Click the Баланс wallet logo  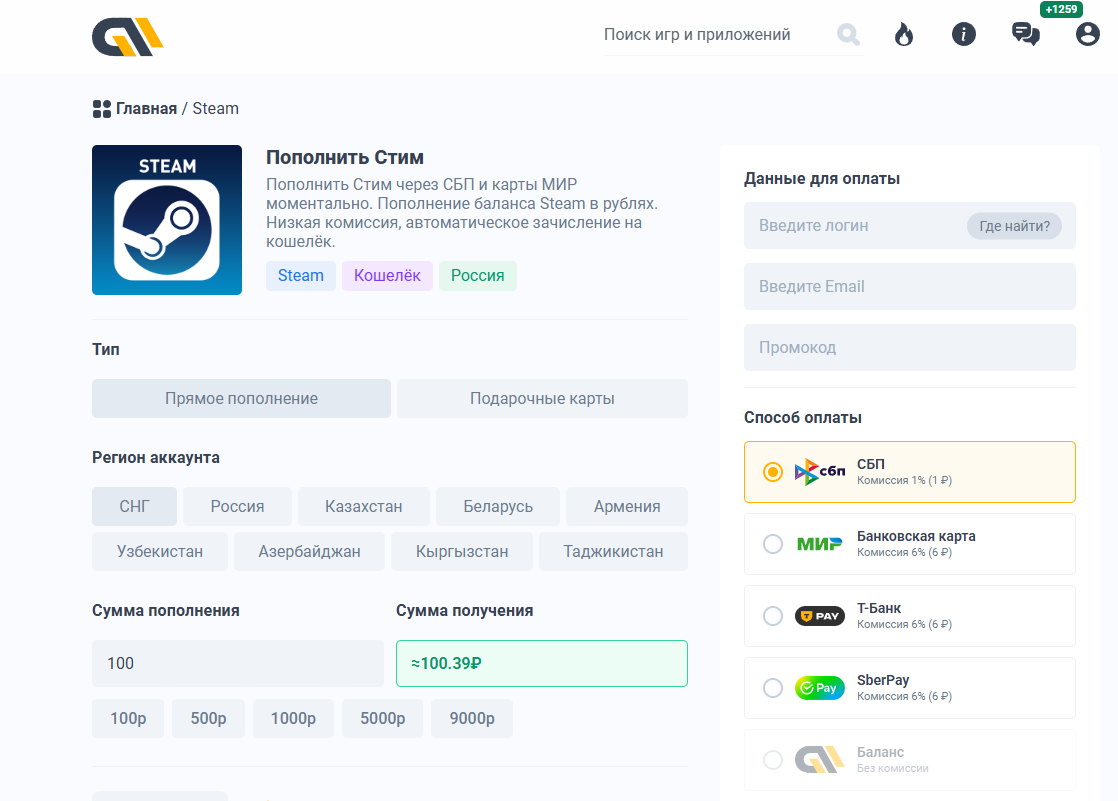point(820,760)
